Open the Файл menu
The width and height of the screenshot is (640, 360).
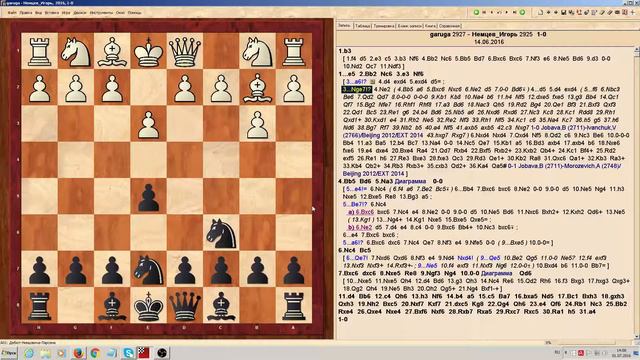tap(13, 13)
